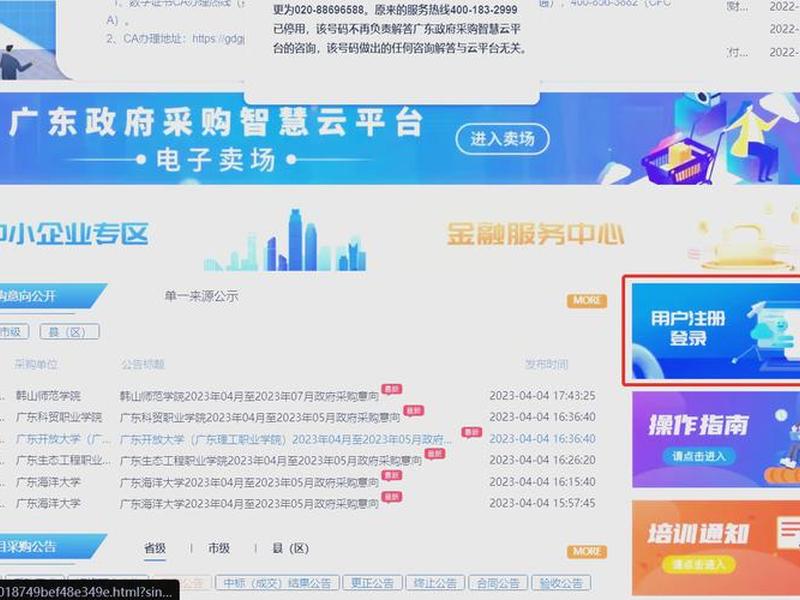Click 广东生态工程职业... in the 采购单位 column
Screen dimensions: 800x600
[63, 460]
